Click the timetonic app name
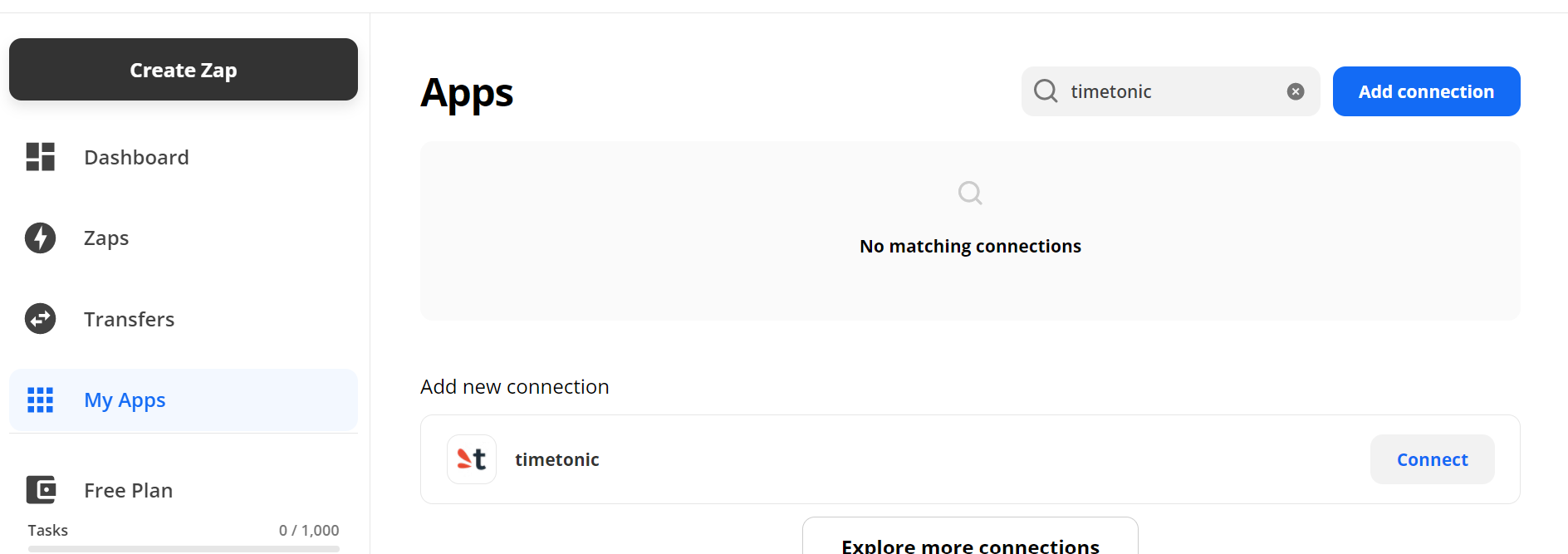 point(556,459)
